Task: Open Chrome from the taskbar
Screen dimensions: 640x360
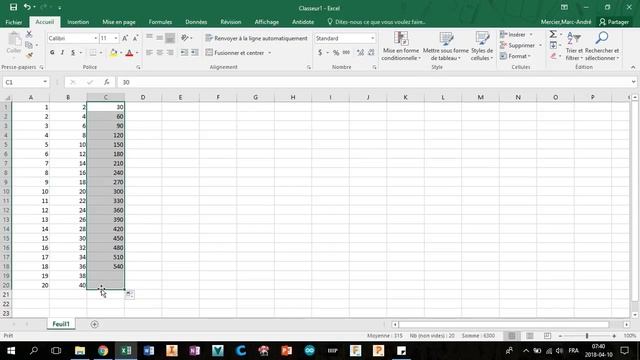Action: tap(103, 351)
